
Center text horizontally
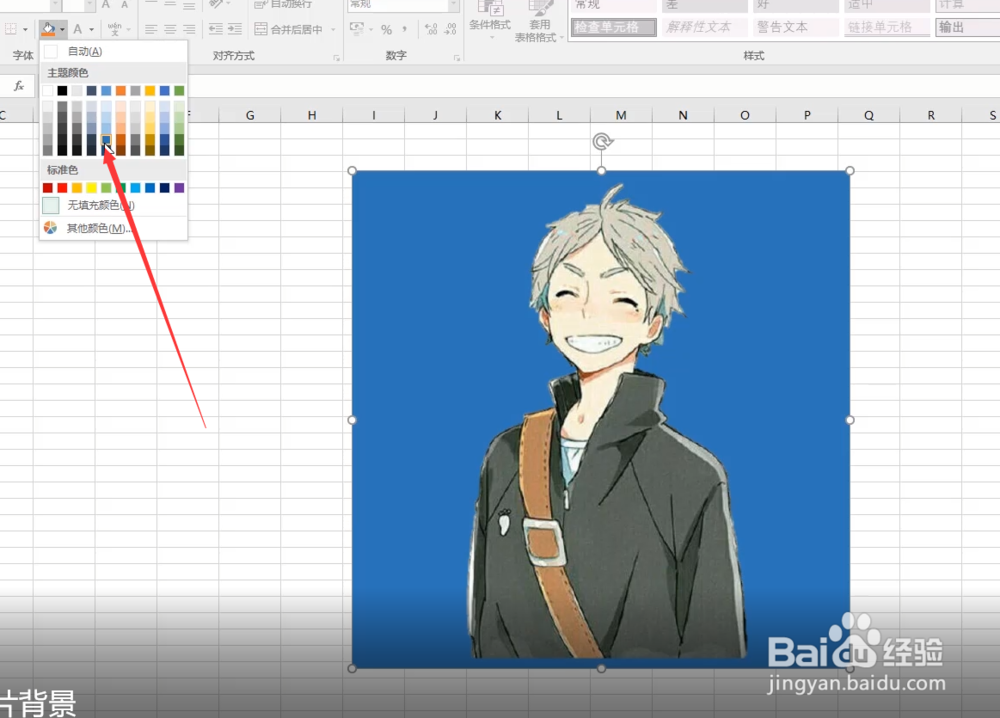coord(170,29)
